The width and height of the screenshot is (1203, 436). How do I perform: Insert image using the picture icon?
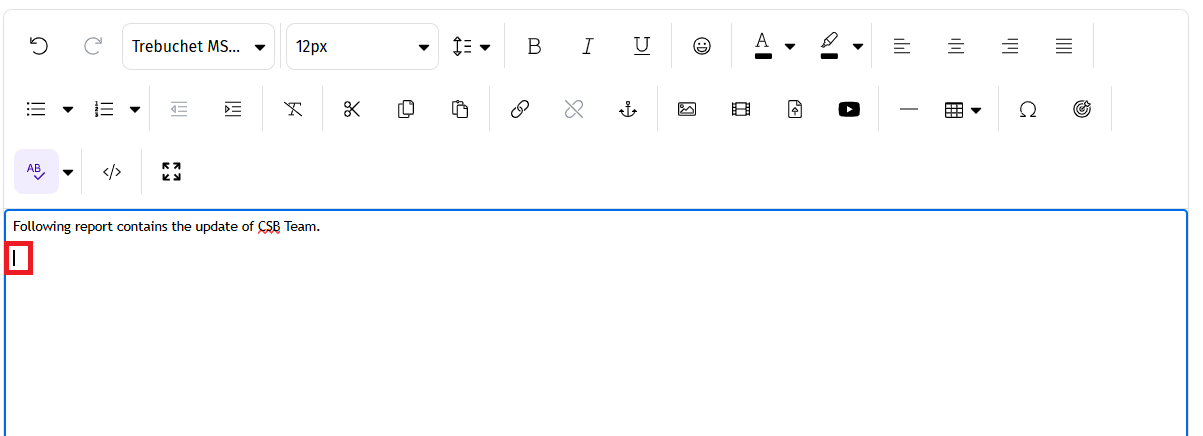(x=686, y=110)
